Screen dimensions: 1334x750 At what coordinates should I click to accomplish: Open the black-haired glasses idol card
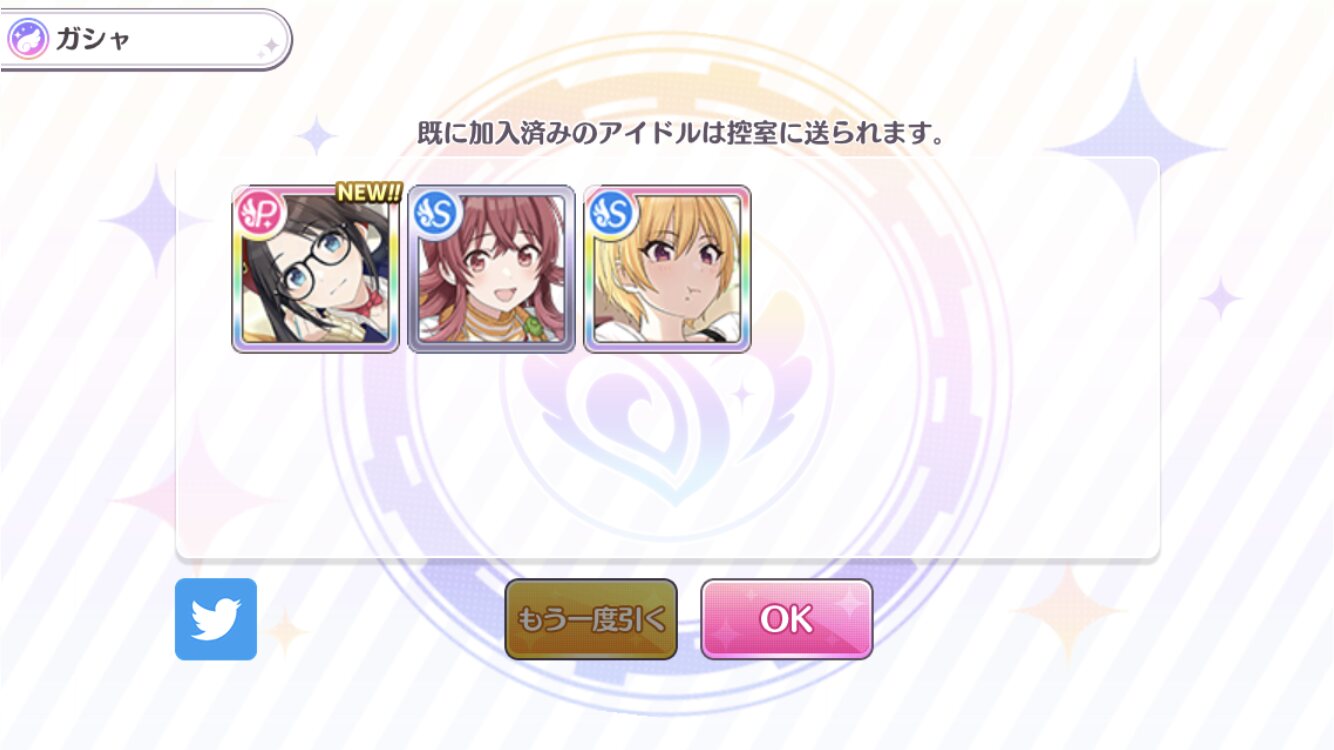coord(316,269)
